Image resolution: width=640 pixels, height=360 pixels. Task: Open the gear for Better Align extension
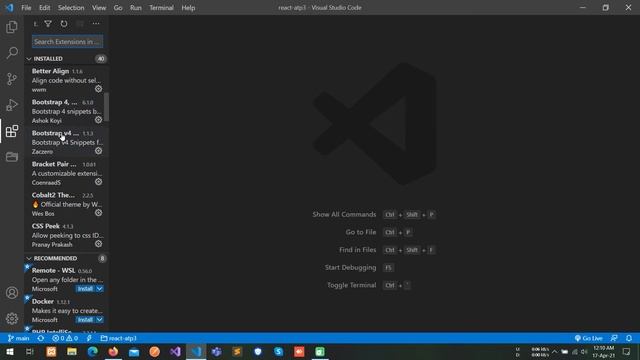pos(98,89)
